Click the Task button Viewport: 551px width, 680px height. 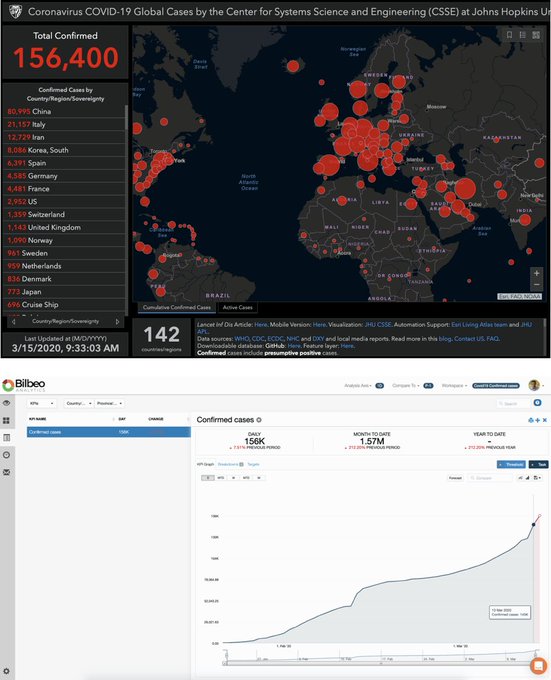click(539, 464)
